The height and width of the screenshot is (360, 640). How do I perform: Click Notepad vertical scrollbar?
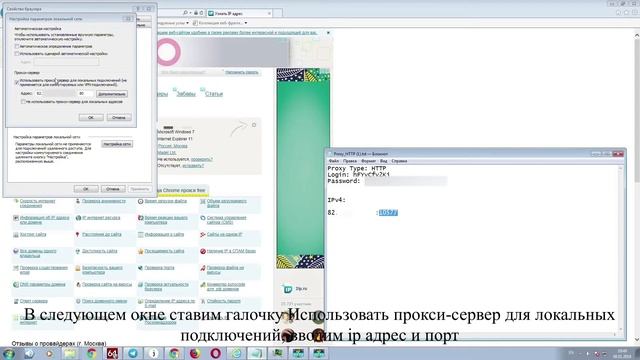coord(621,248)
